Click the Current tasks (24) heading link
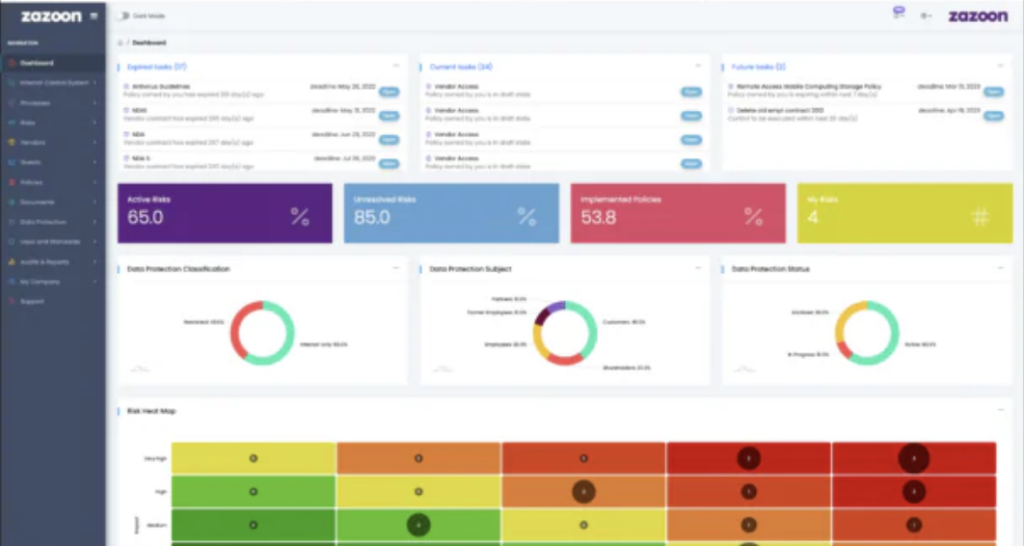Screen dimensions: 1024x546 [x=461, y=67]
